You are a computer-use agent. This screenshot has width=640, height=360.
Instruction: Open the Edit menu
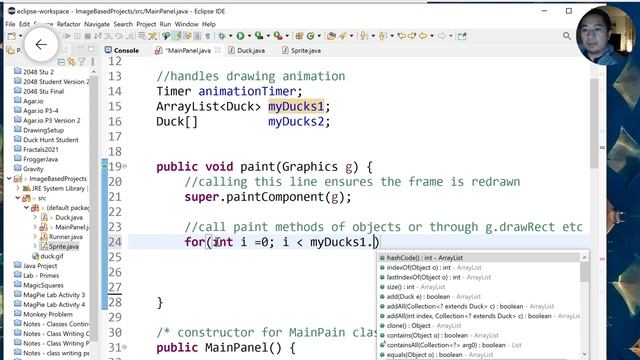pos(24,24)
